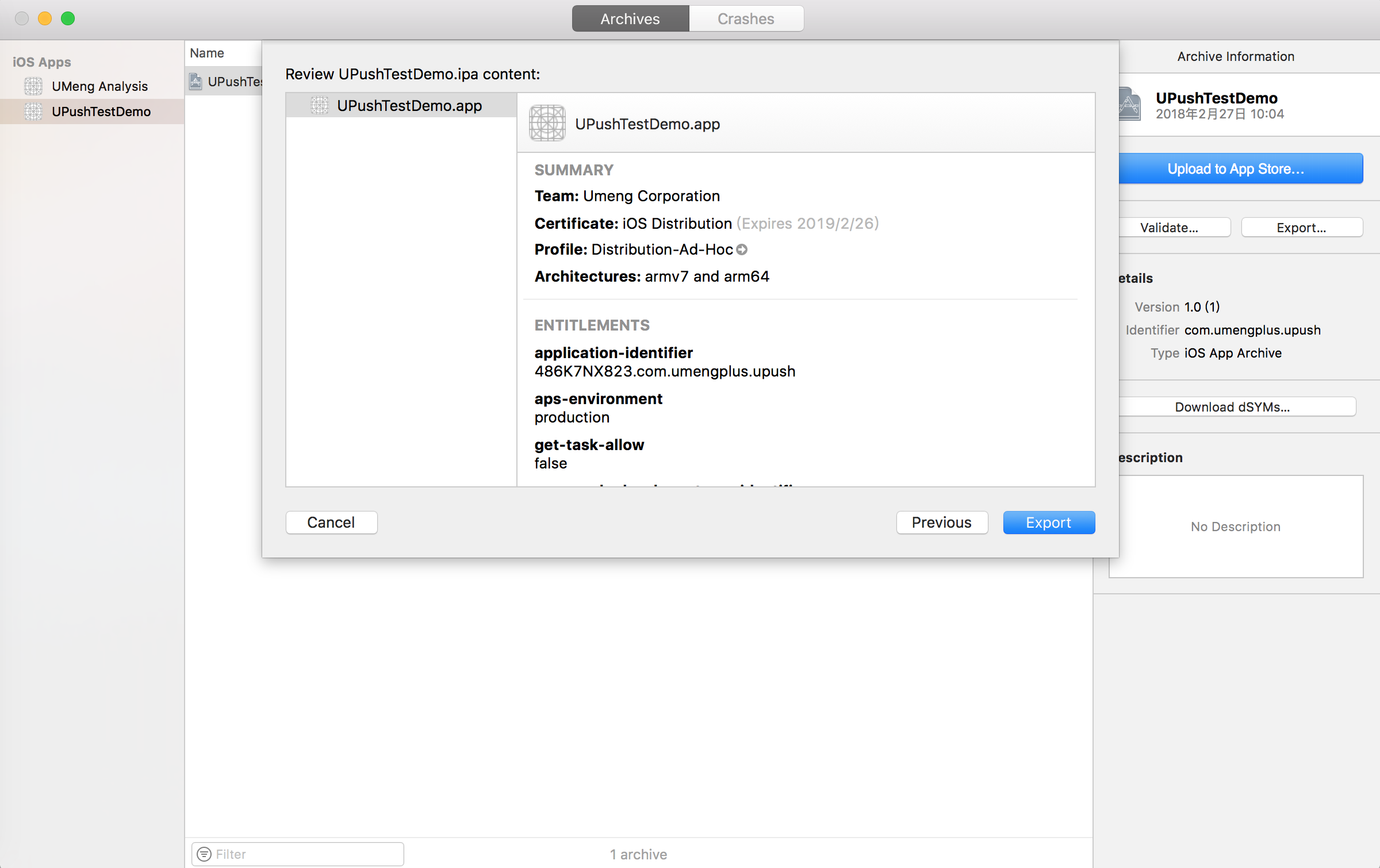Click the Architectures armv7 and arm64 line
Viewport: 1380px width, 868px height.
[651, 276]
